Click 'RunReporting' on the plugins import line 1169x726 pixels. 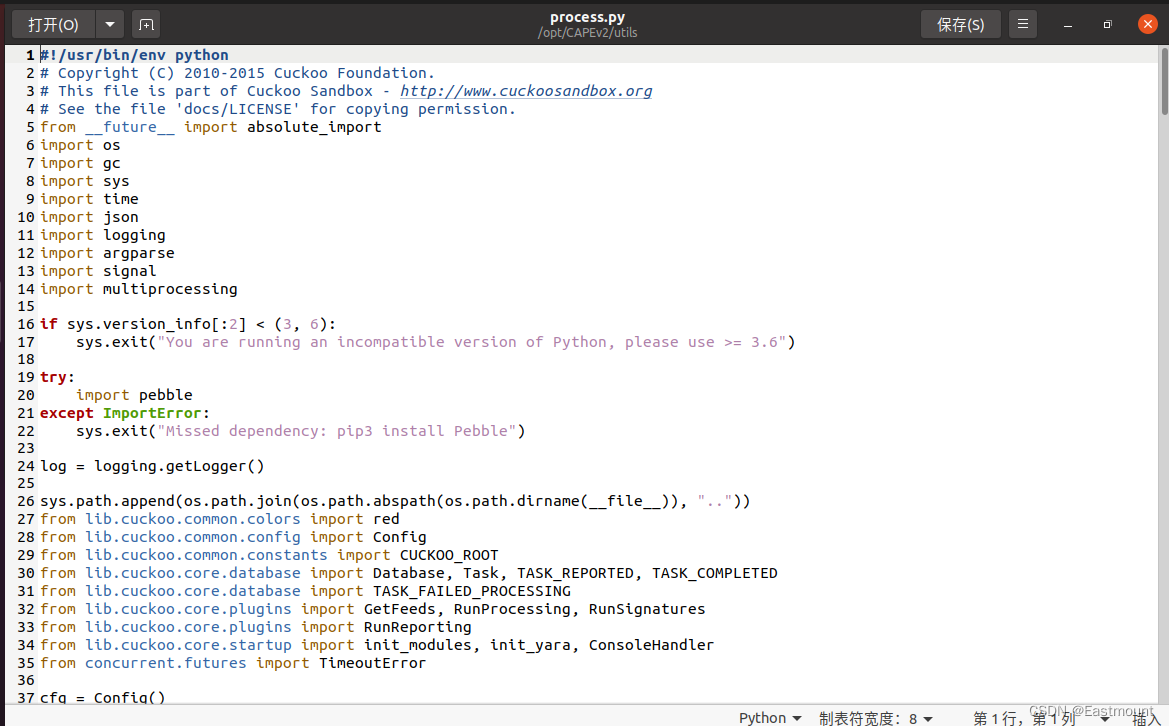pyautogui.click(x=418, y=627)
